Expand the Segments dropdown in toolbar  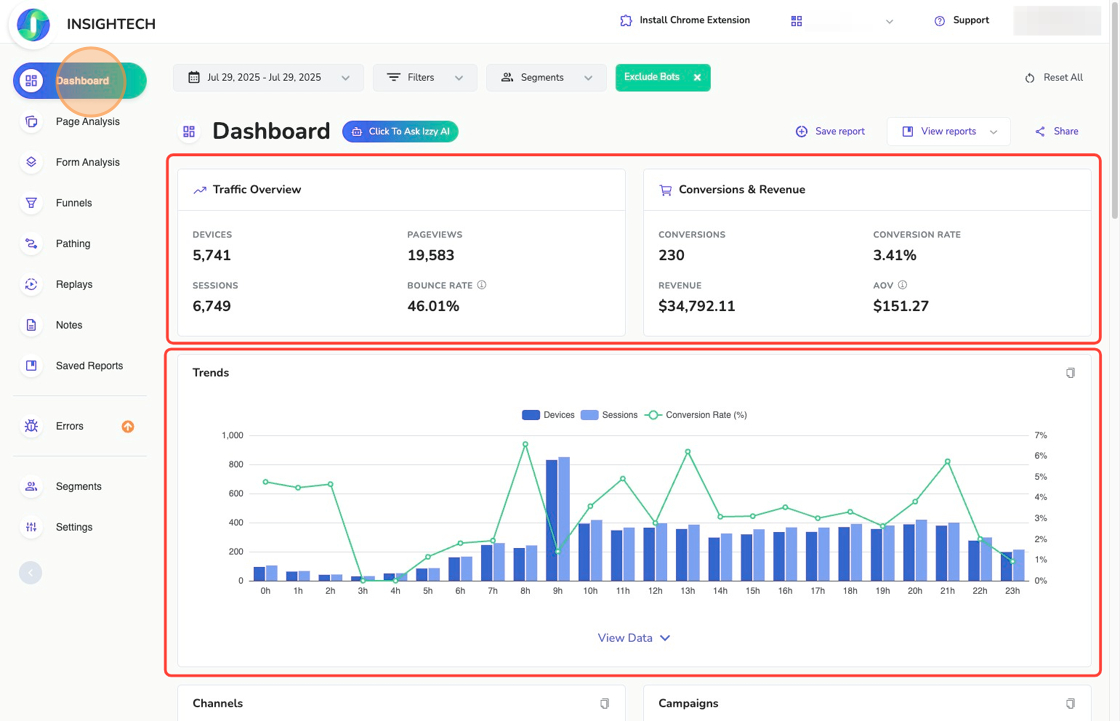coord(546,77)
